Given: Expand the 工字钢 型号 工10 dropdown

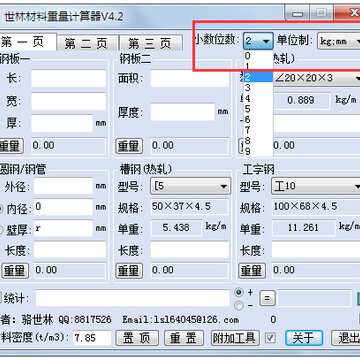Looking at the screenshot, I should tap(316, 186).
